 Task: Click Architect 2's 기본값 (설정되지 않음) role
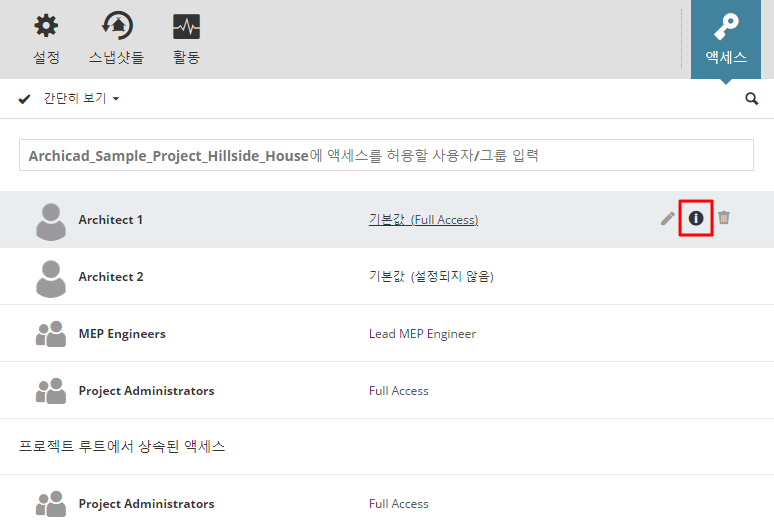[431, 277]
